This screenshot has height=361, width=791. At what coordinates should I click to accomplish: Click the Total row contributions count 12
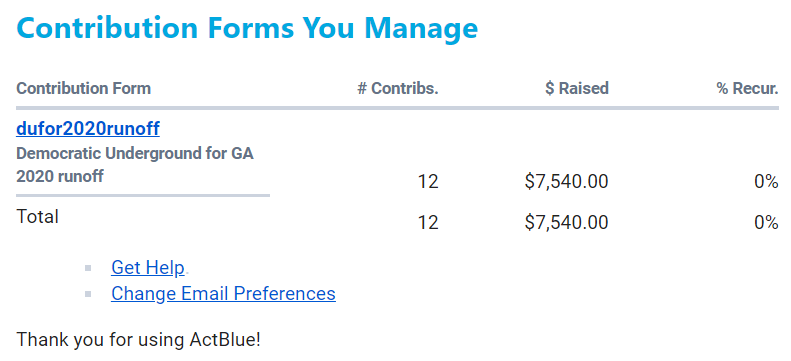click(x=428, y=222)
